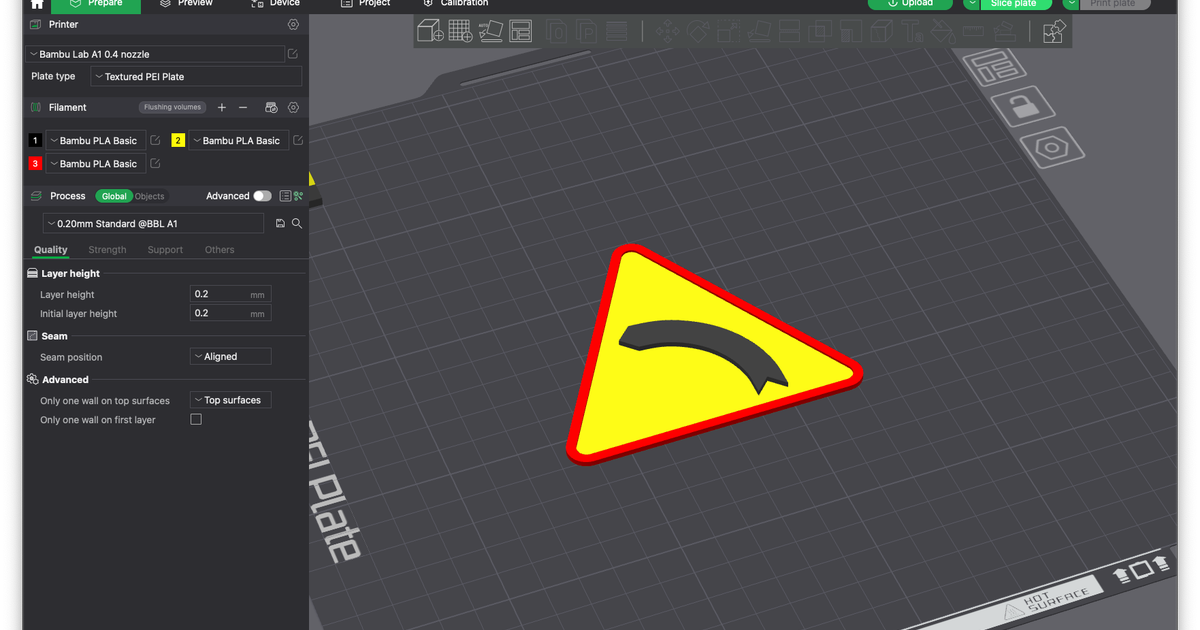Screen dimensions: 1200x630
Task: Select the Measure tool
Action: (970, 31)
